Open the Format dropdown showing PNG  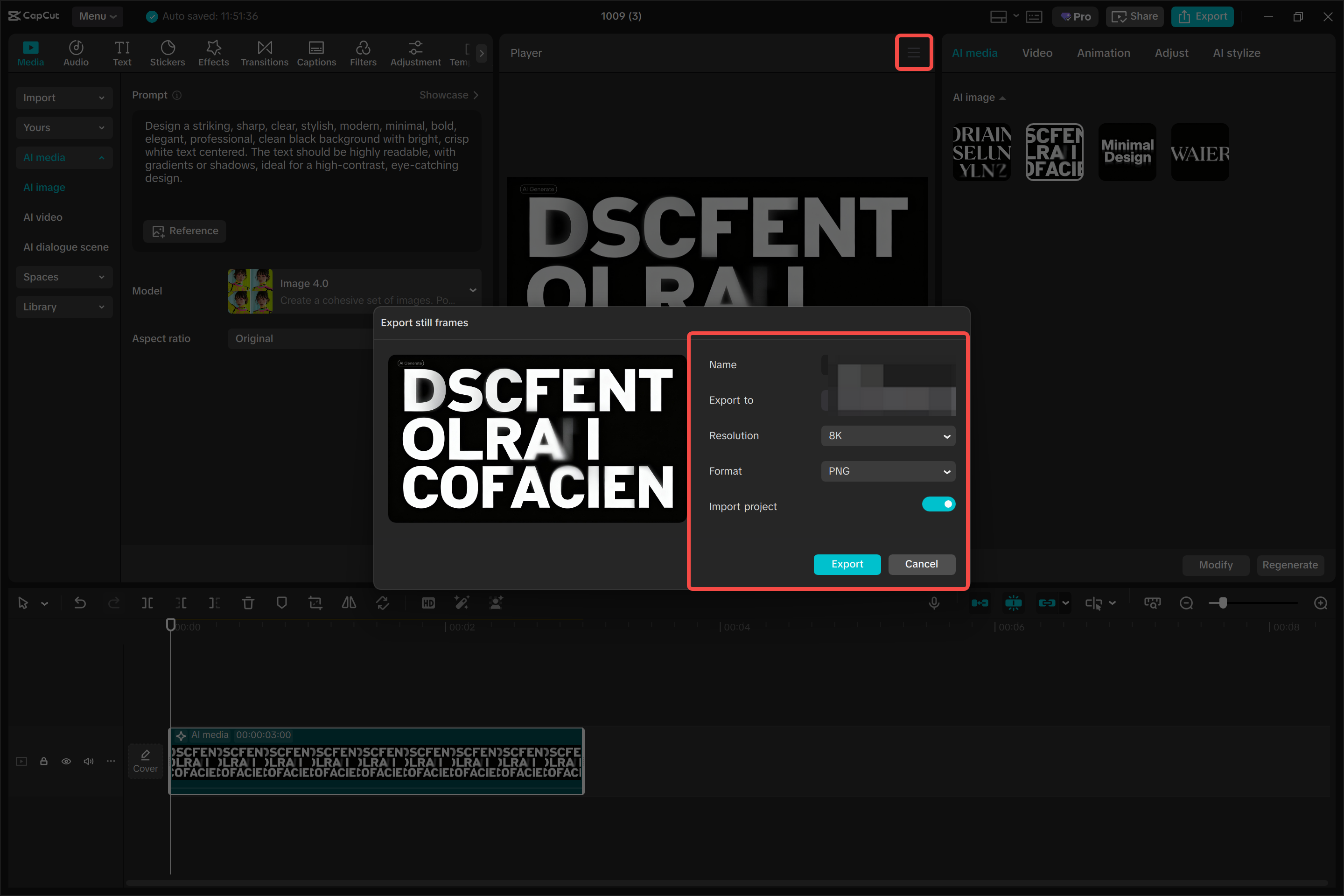pos(888,471)
